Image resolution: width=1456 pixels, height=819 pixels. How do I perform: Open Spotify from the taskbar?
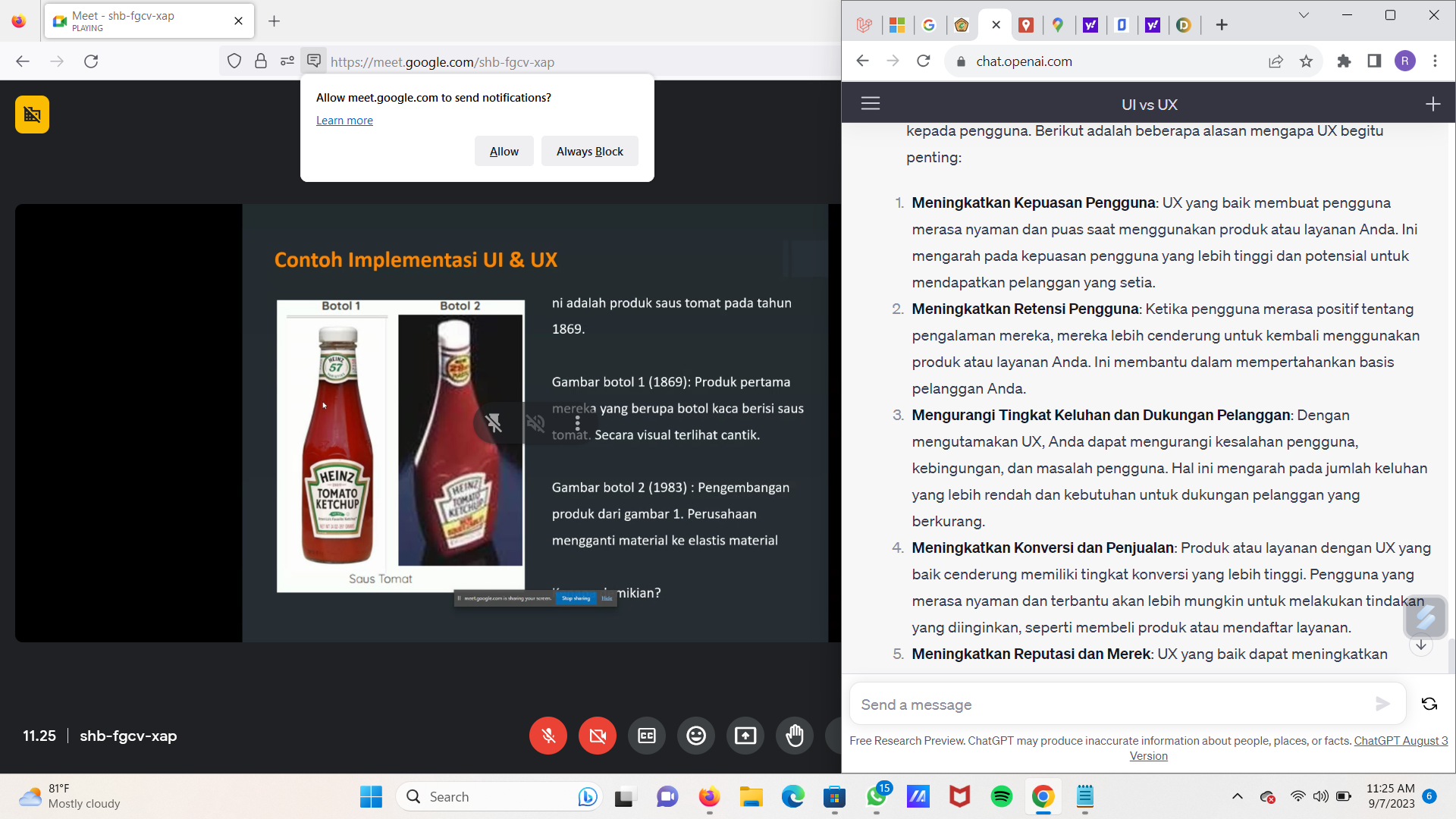click(1002, 797)
